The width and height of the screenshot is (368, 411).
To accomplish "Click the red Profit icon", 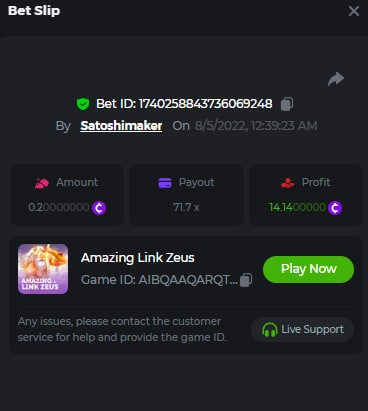I will coord(288,183).
